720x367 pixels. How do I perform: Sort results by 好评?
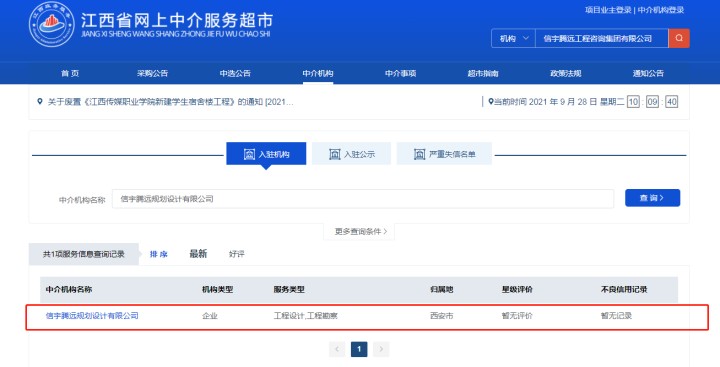click(236, 254)
